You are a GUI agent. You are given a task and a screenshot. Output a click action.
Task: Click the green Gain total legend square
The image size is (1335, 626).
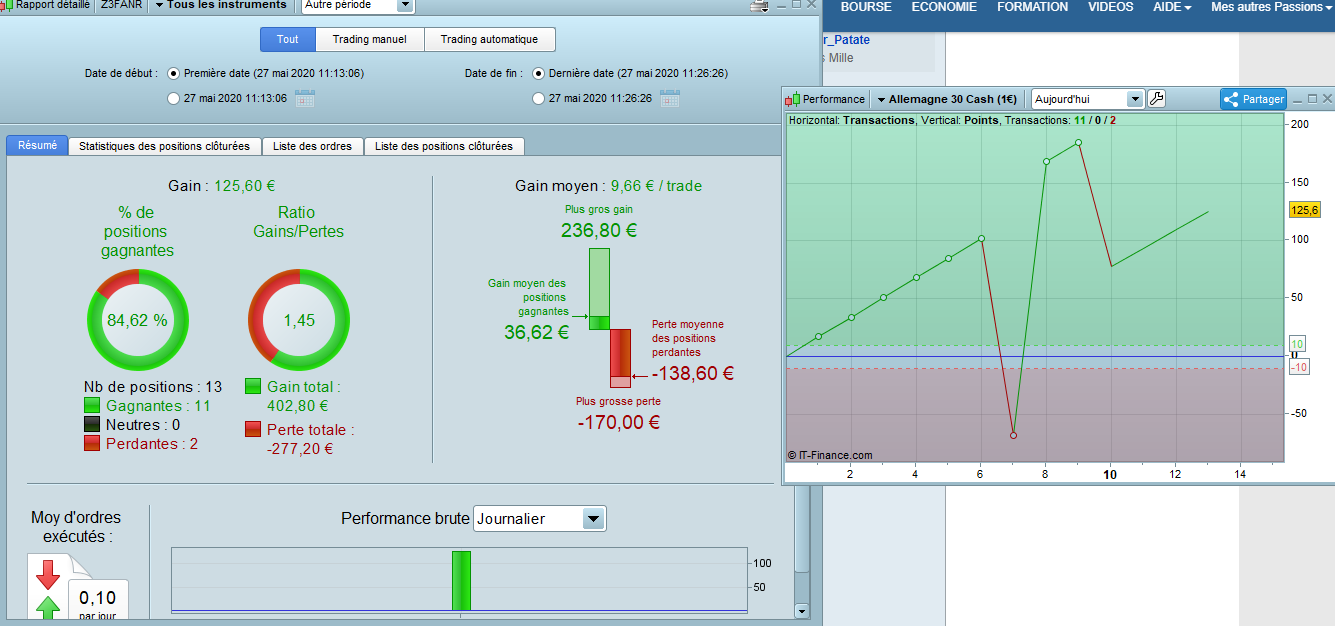point(253,386)
